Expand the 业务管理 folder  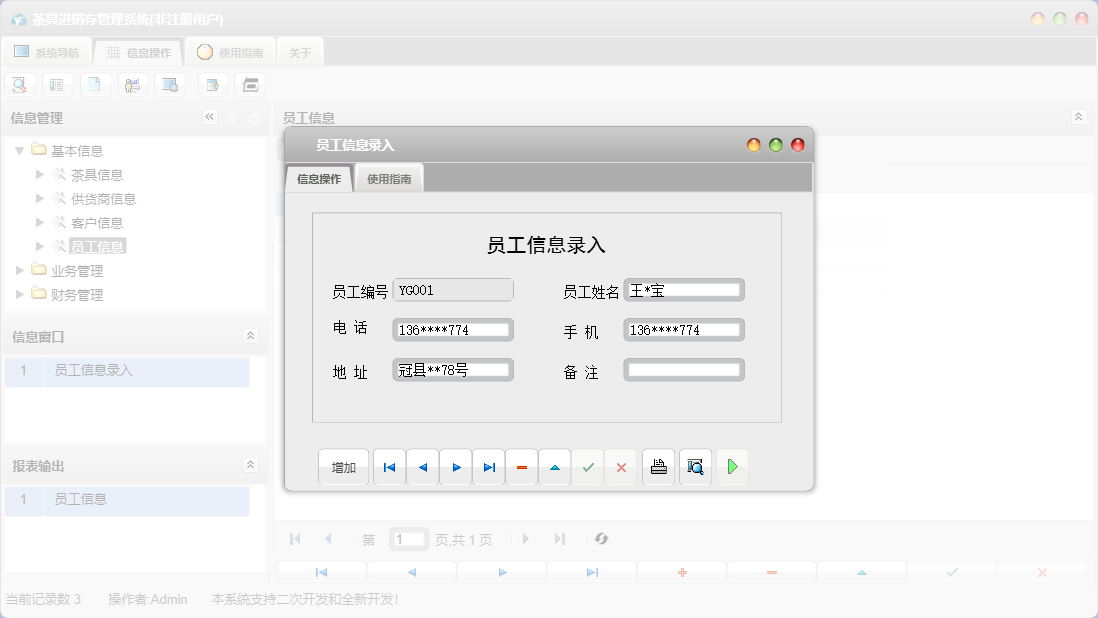[x=17, y=270]
